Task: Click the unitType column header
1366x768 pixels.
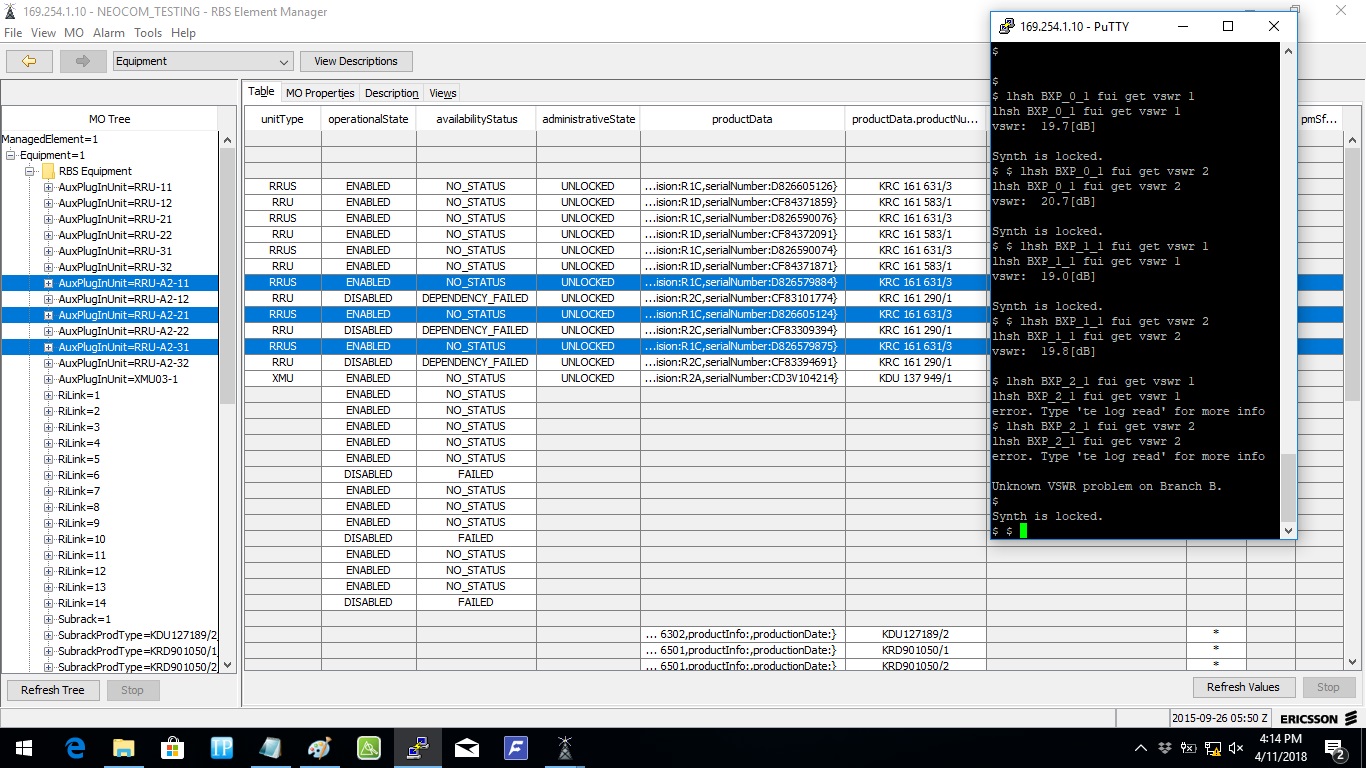Action: (282, 119)
